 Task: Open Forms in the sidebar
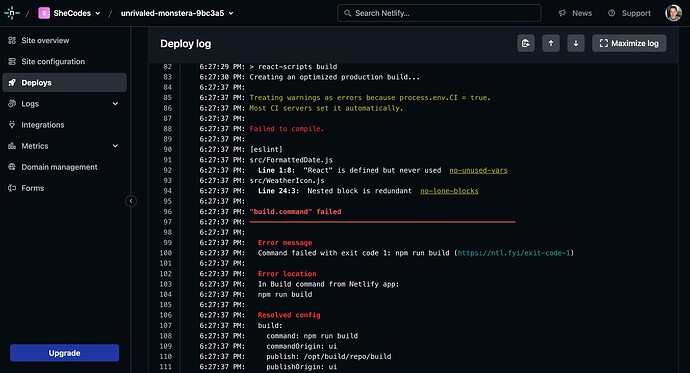coord(64,188)
